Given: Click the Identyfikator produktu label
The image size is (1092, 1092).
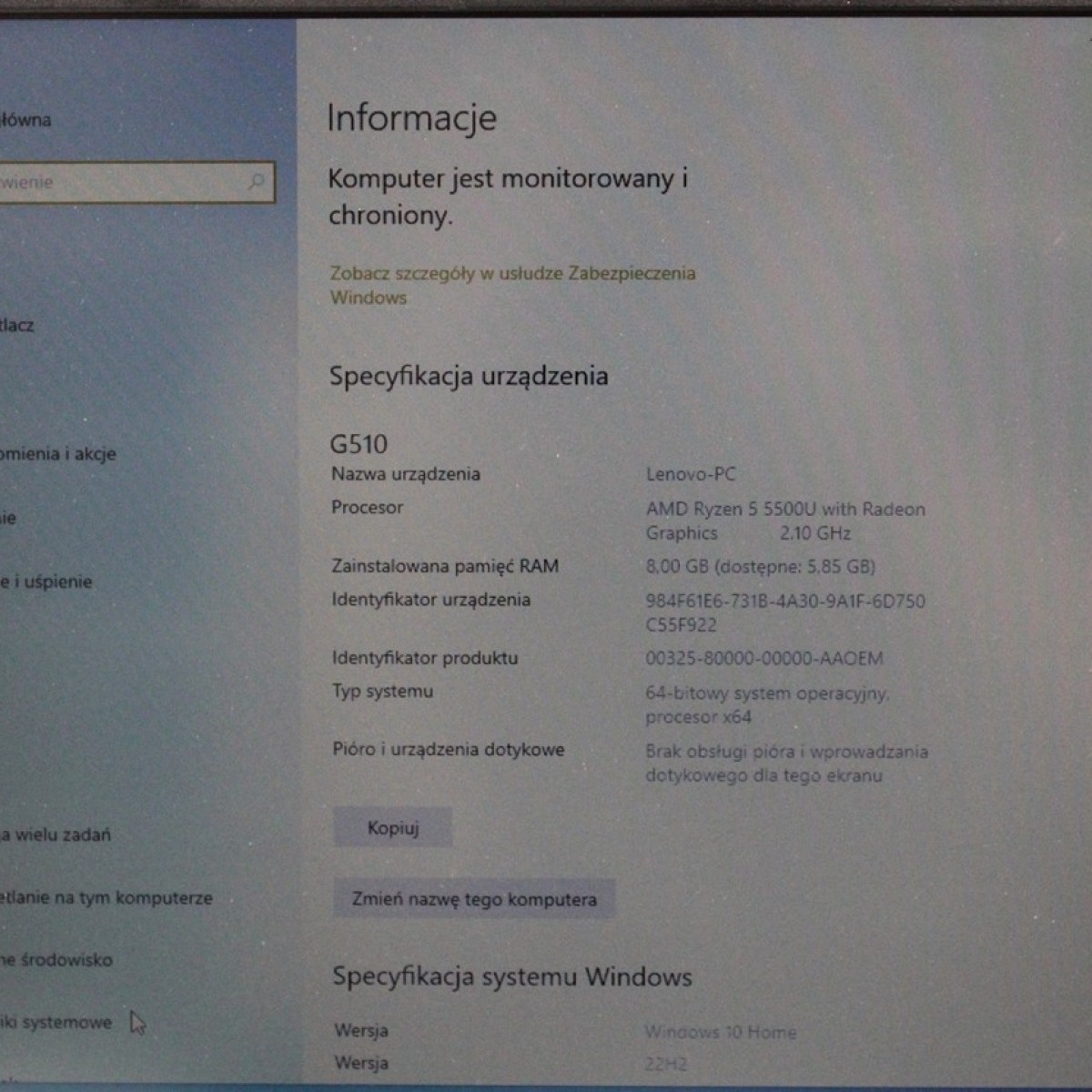Looking at the screenshot, I should [x=425, y=657].
